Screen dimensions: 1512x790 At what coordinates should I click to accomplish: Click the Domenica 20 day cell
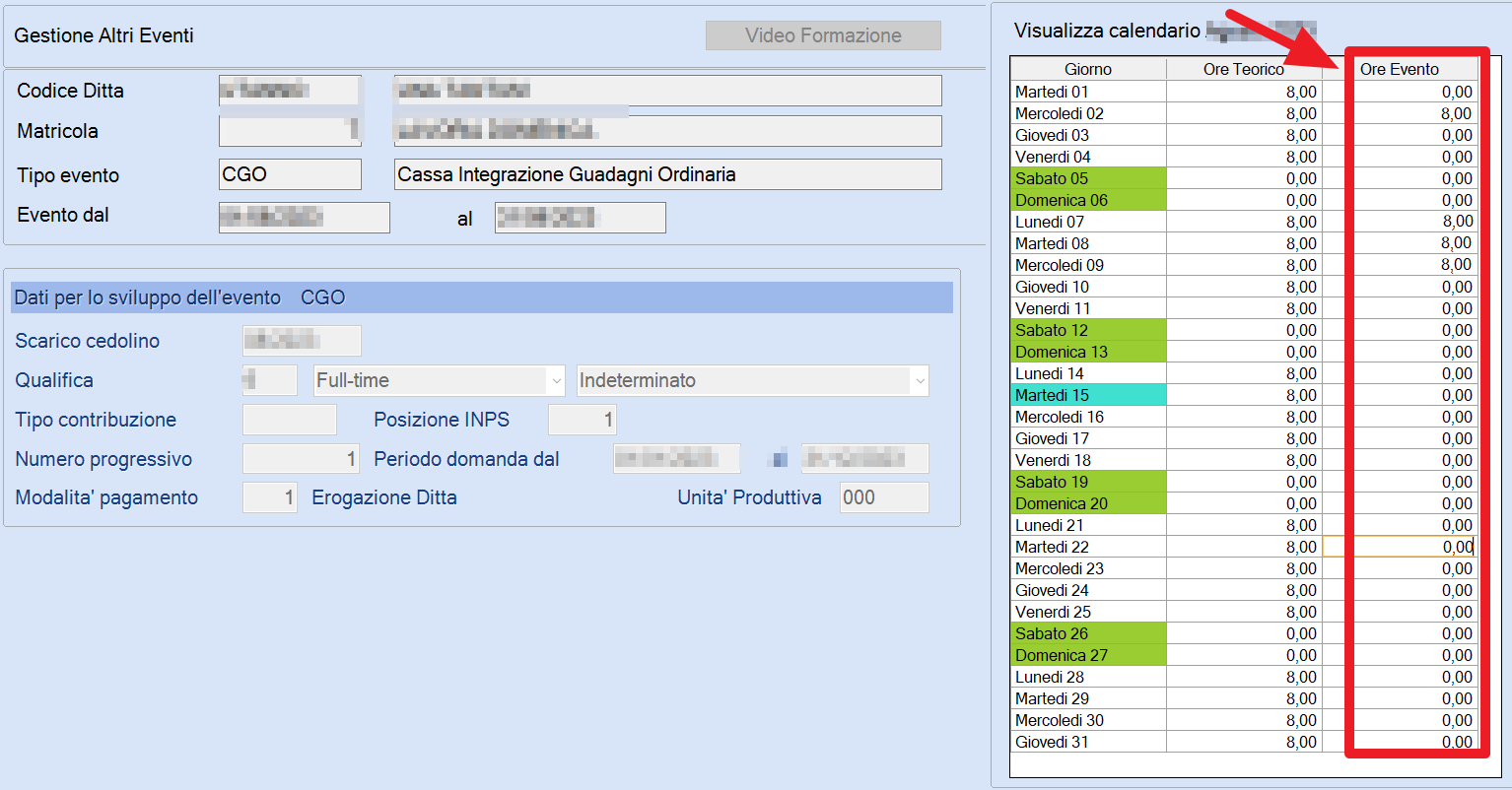pos(1088,503)
